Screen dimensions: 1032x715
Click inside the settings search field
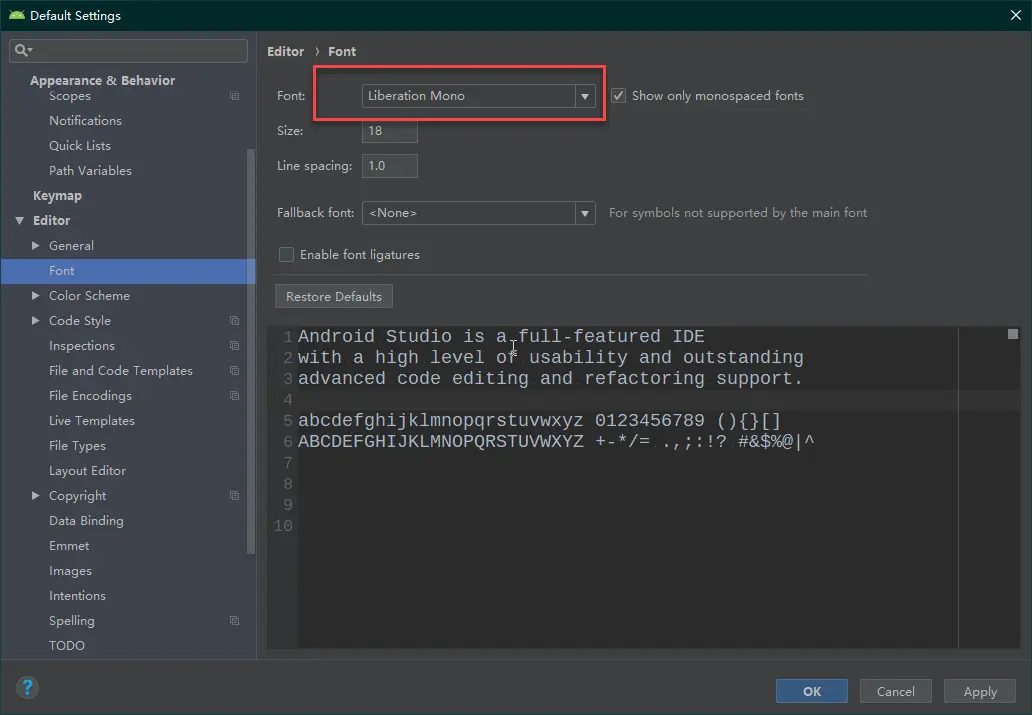coord(128,51)
